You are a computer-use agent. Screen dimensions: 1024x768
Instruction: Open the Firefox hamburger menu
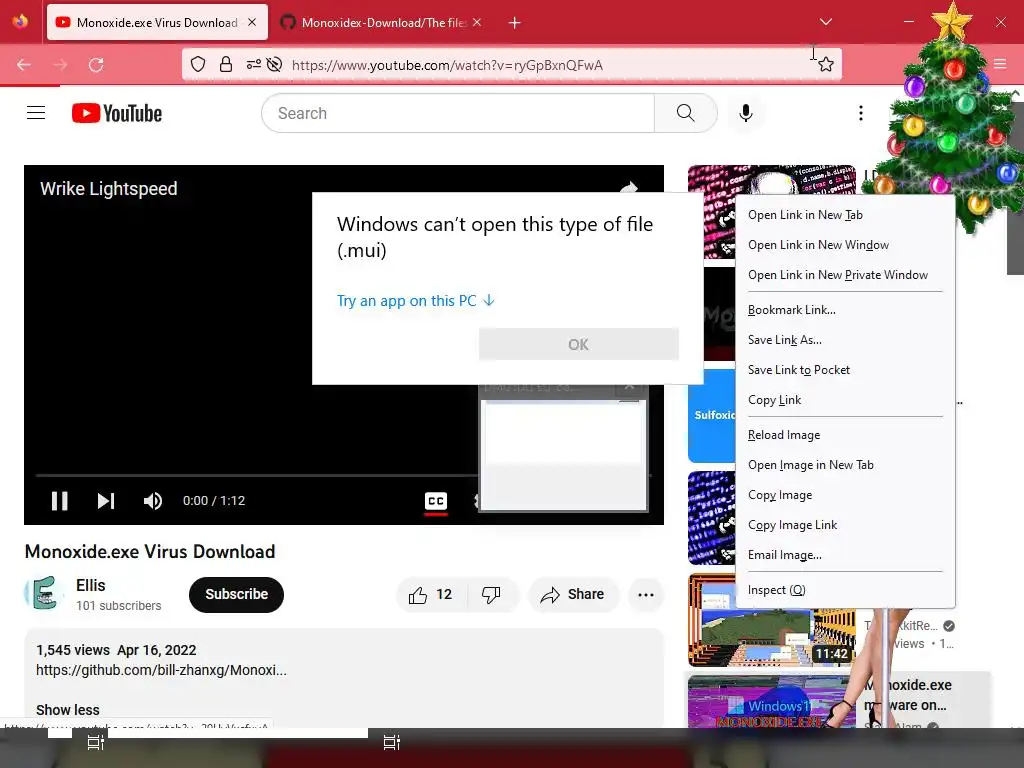(x=1000, y=64)
